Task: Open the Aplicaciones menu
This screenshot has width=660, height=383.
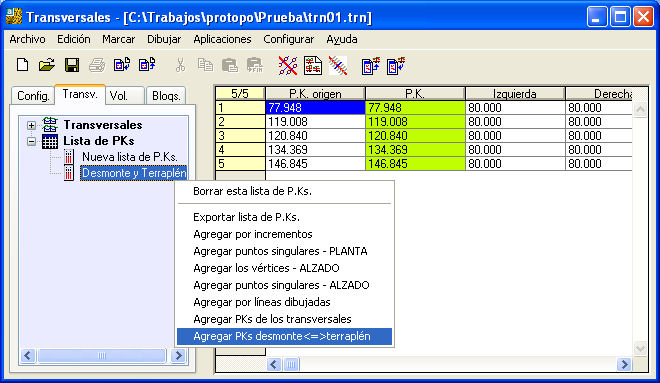Action: 222,39
